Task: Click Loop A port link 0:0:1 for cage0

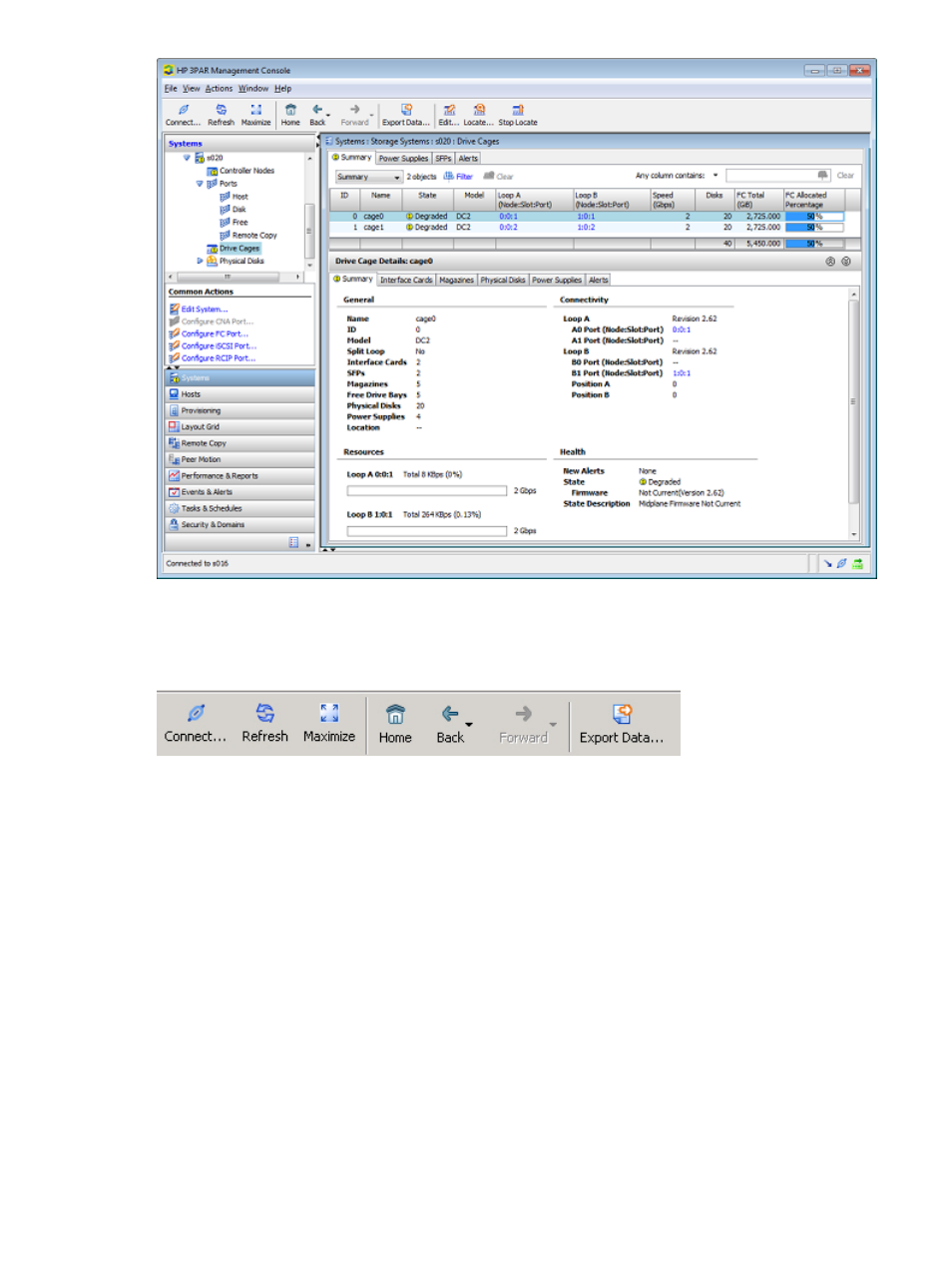Action: 509,216
